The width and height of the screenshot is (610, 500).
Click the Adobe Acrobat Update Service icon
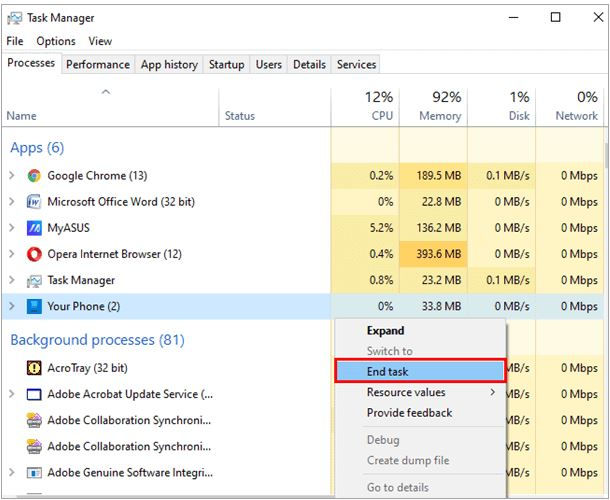34,395
